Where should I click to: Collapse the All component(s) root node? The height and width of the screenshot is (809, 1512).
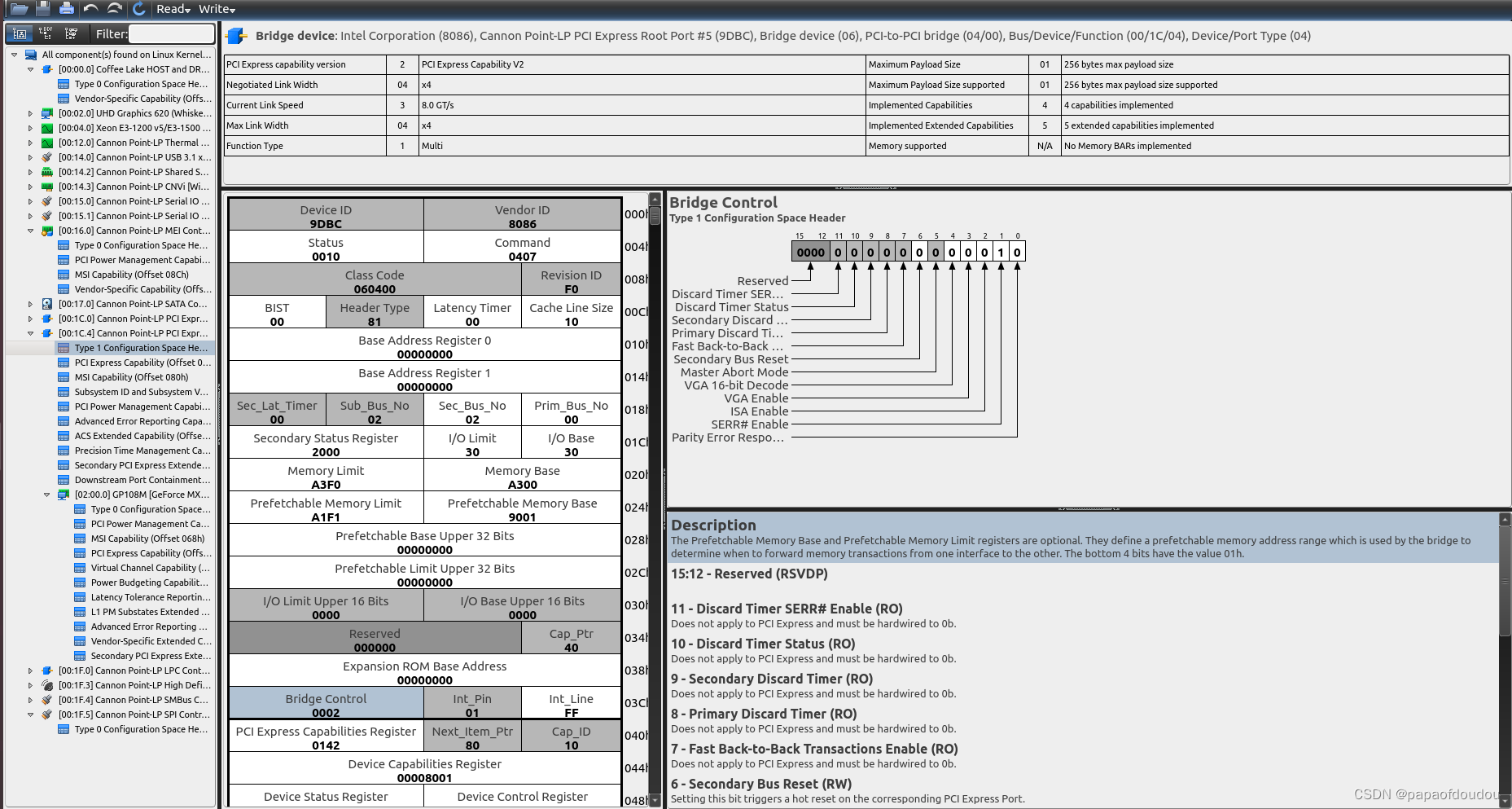[x=14, y=55]
